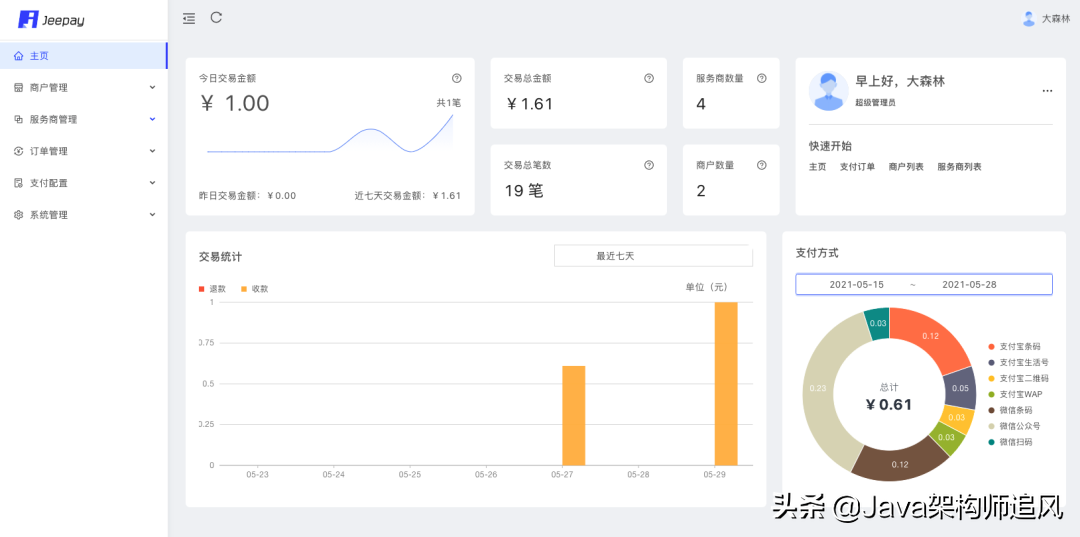Expand 商户管理 using its chevron
Image resolution: width=1080 pixels, height=537 pixels.
coord(152,87)
